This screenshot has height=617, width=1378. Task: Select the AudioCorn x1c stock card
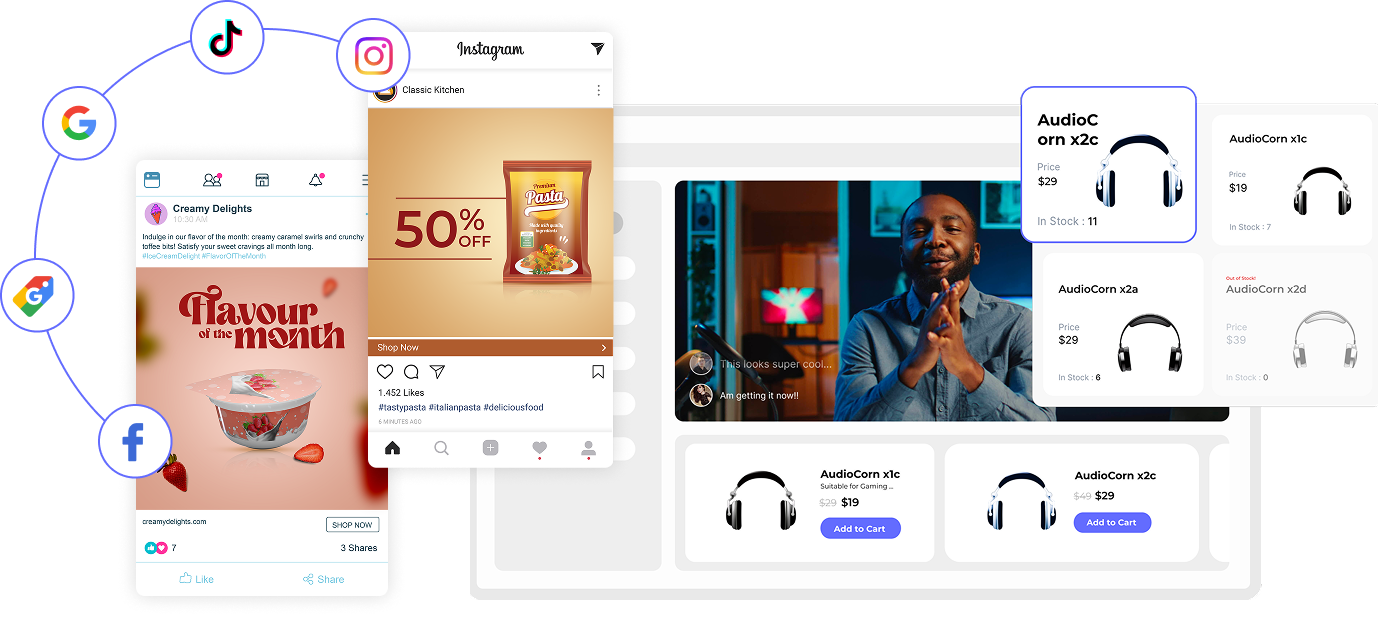click(1291, 180)
